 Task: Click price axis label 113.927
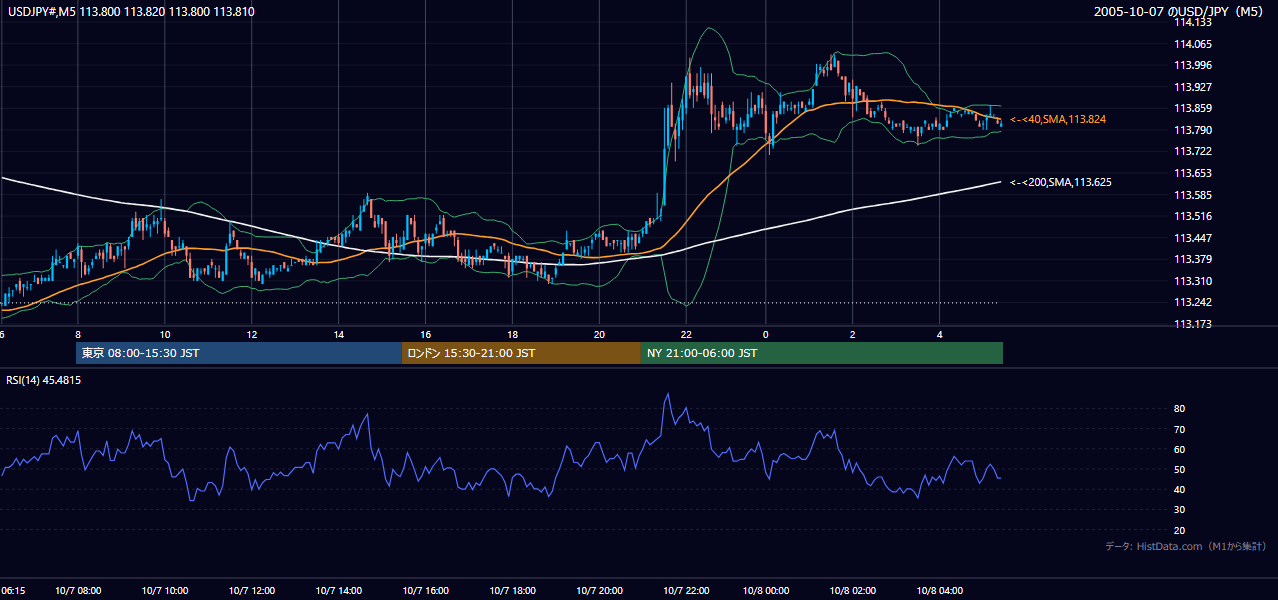pyautogui.click(x=1192, y=87)
